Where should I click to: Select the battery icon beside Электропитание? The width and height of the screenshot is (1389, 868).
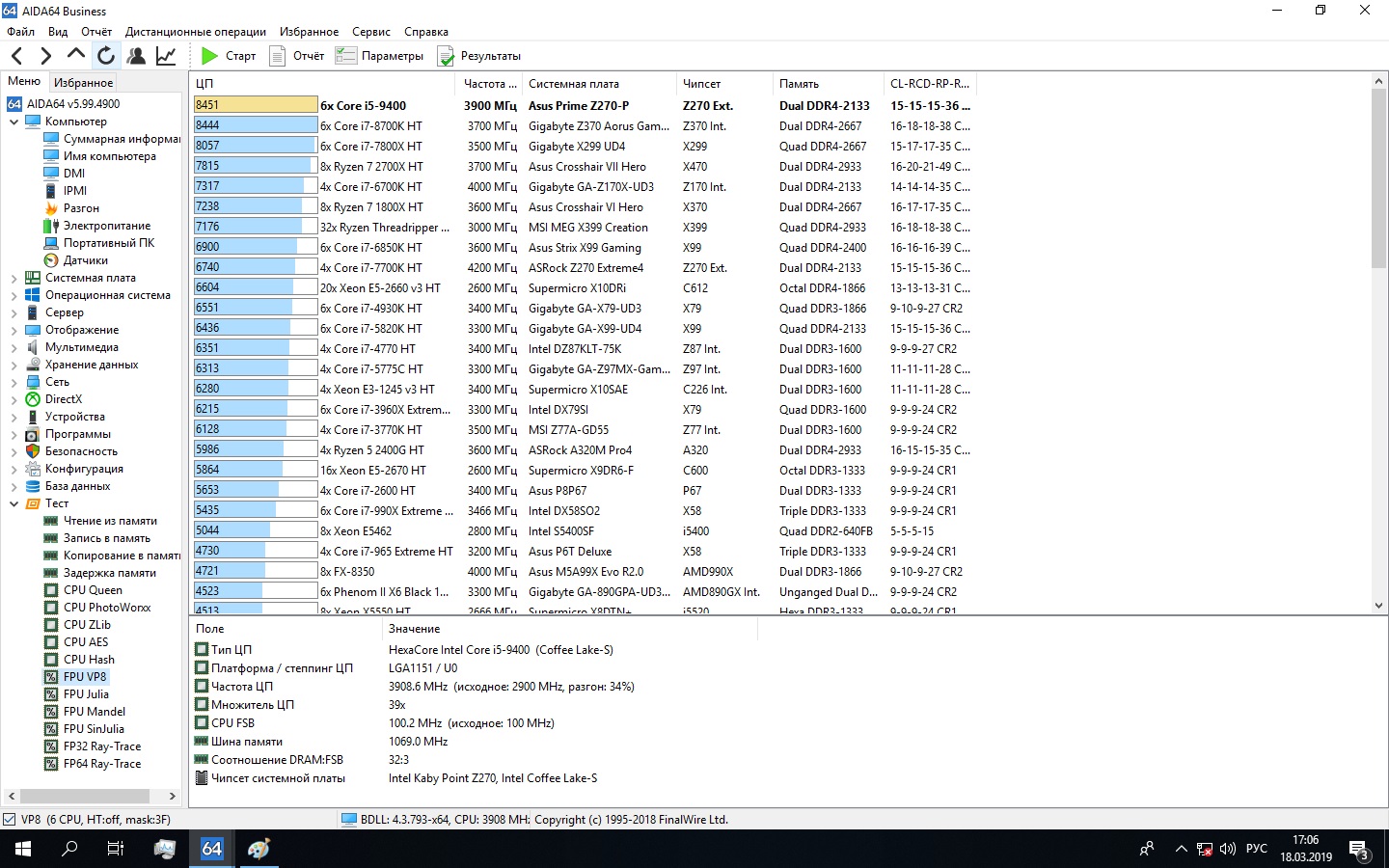(51, 226)
